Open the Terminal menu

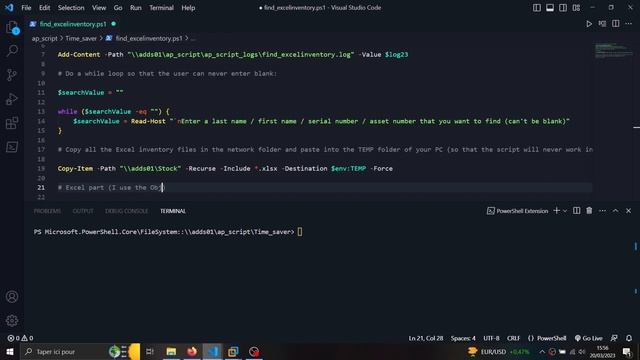coord(161,8)
